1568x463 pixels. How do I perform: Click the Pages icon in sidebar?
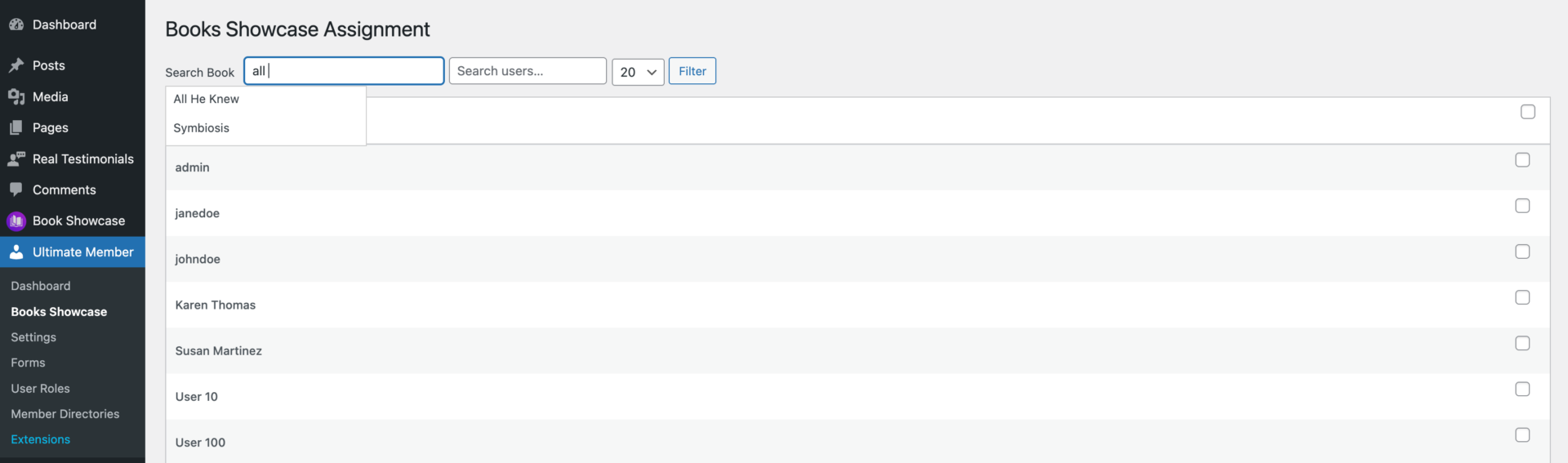[x=16, y=127]
